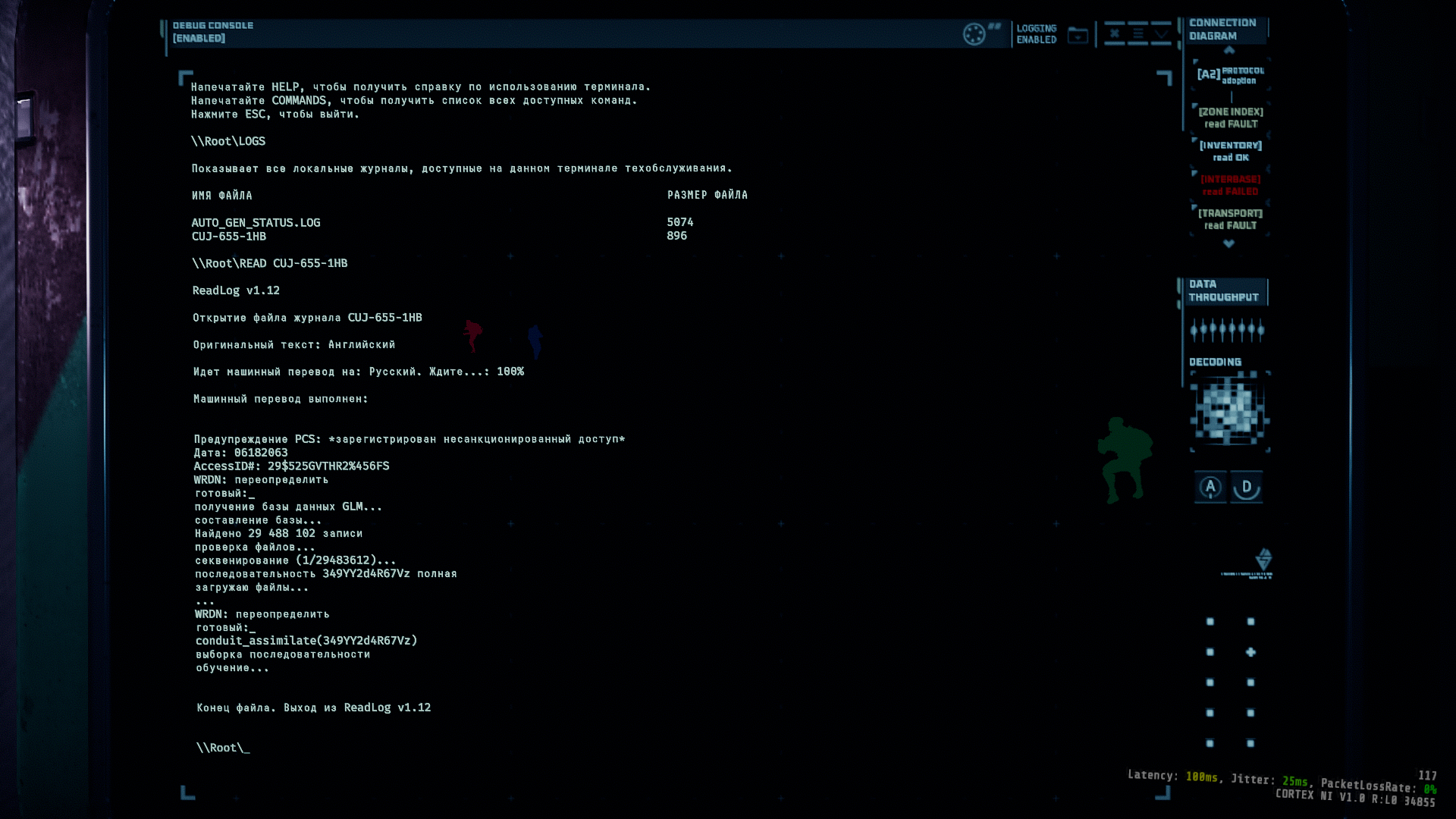This screenshot has height=819, width=1456.
Task: Click the circular dial icon in console header
Action: tap(974, 34)
